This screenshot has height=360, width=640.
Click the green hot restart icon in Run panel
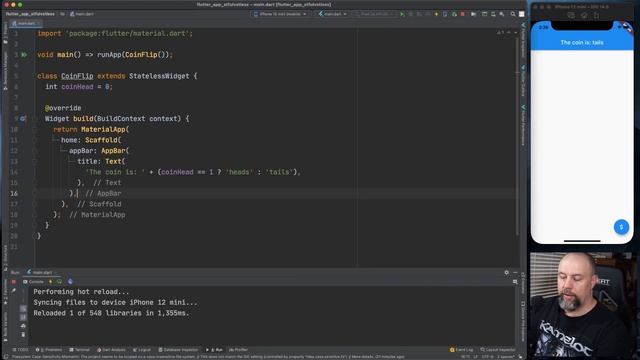tap(60, 282)
